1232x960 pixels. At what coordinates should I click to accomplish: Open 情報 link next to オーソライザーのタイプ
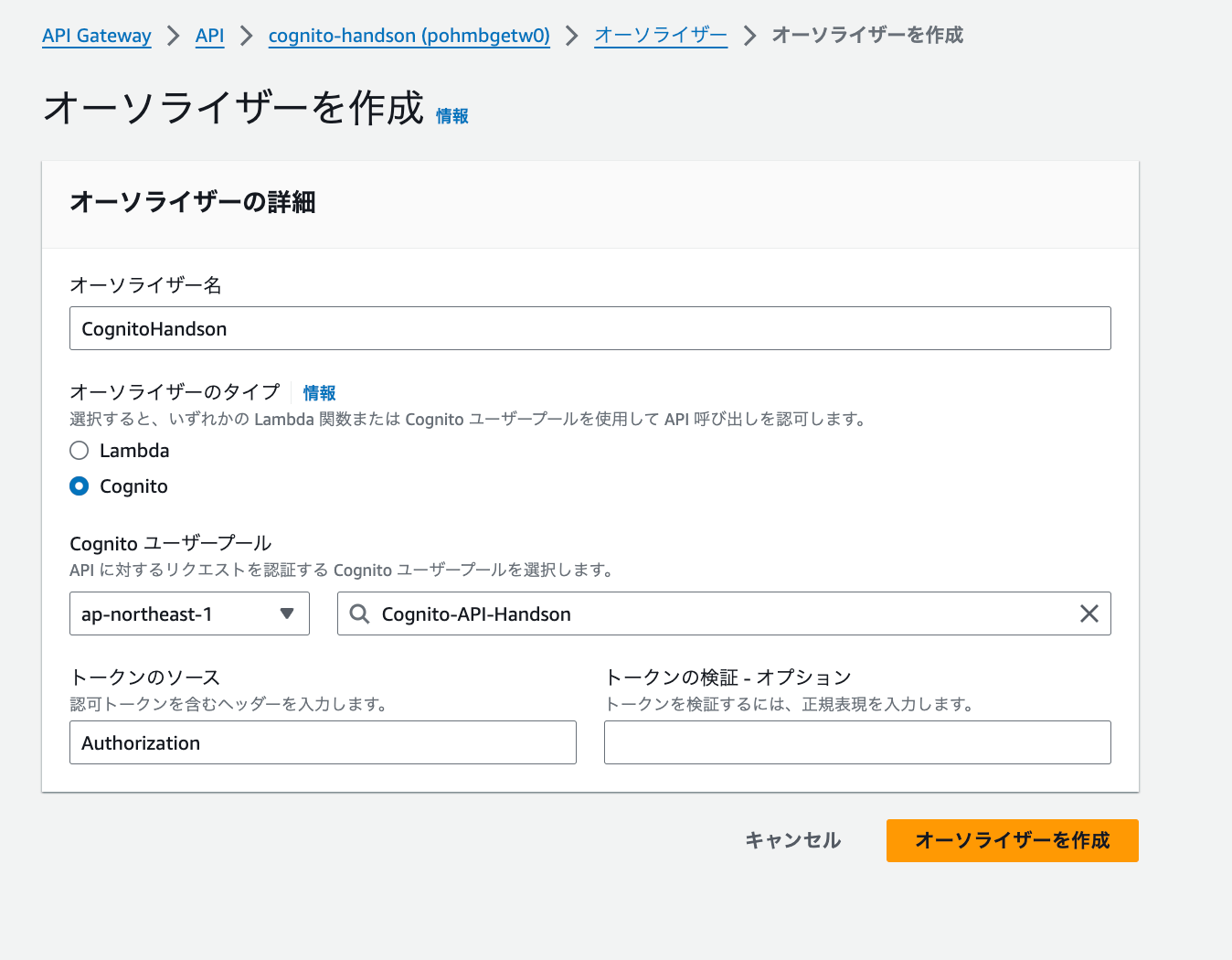pos(320,393)
